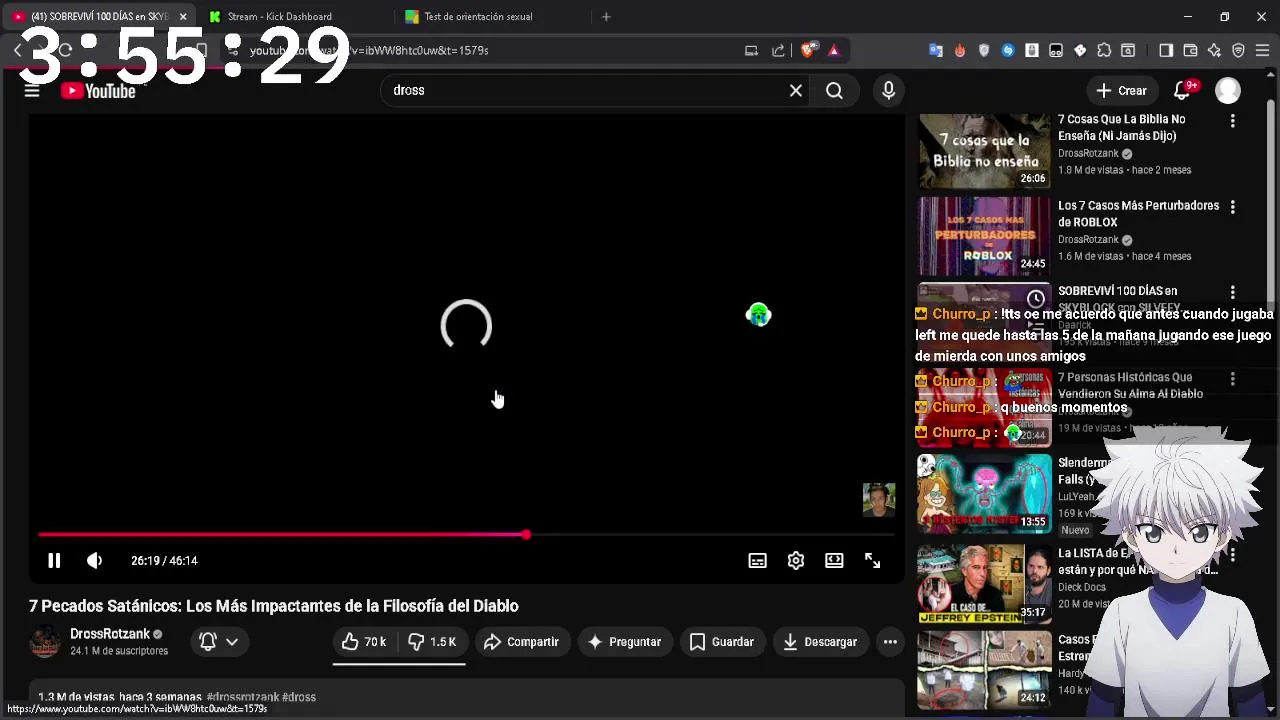This screenshot has height=720, width=1280.
Task: Open the browser main menu
Action: click(1262, 50)
